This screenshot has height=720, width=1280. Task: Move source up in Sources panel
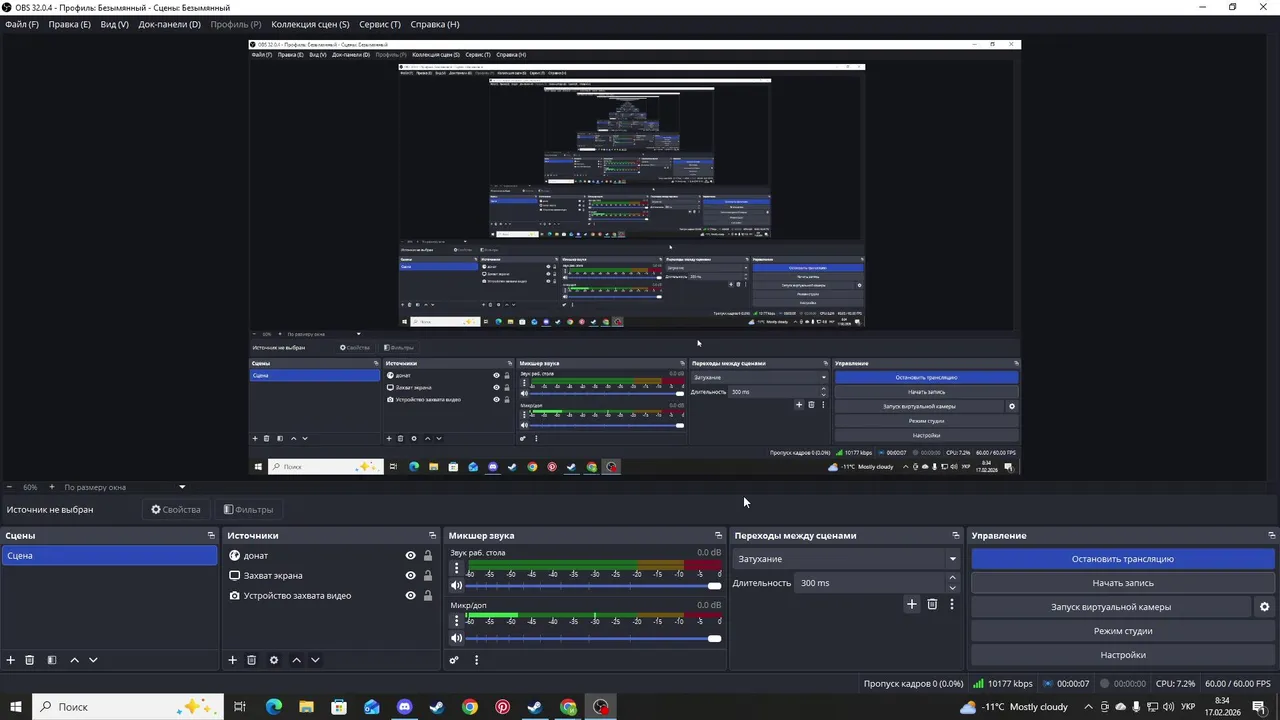296,660
